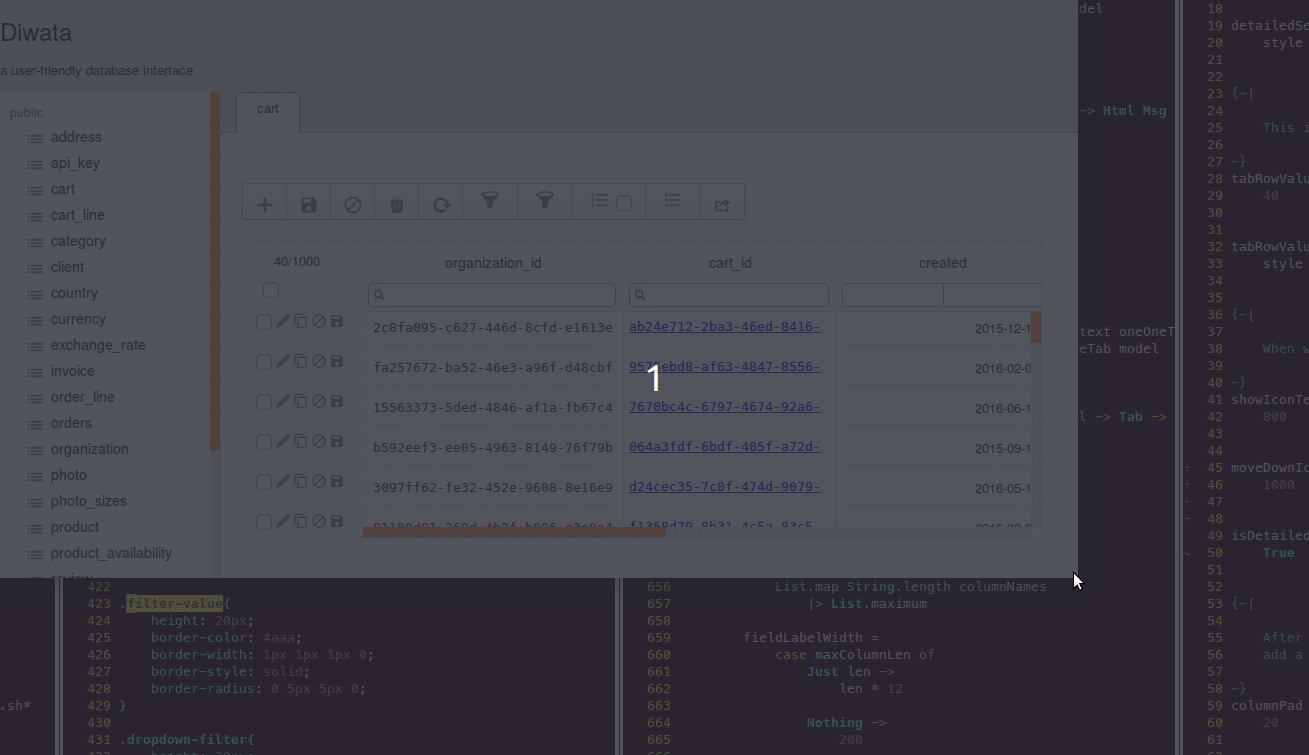Open cart_id link ab24e712-2ba3-46ed-8416-
This screenshot has width=1309, height=755.
[x=724, y=327]
